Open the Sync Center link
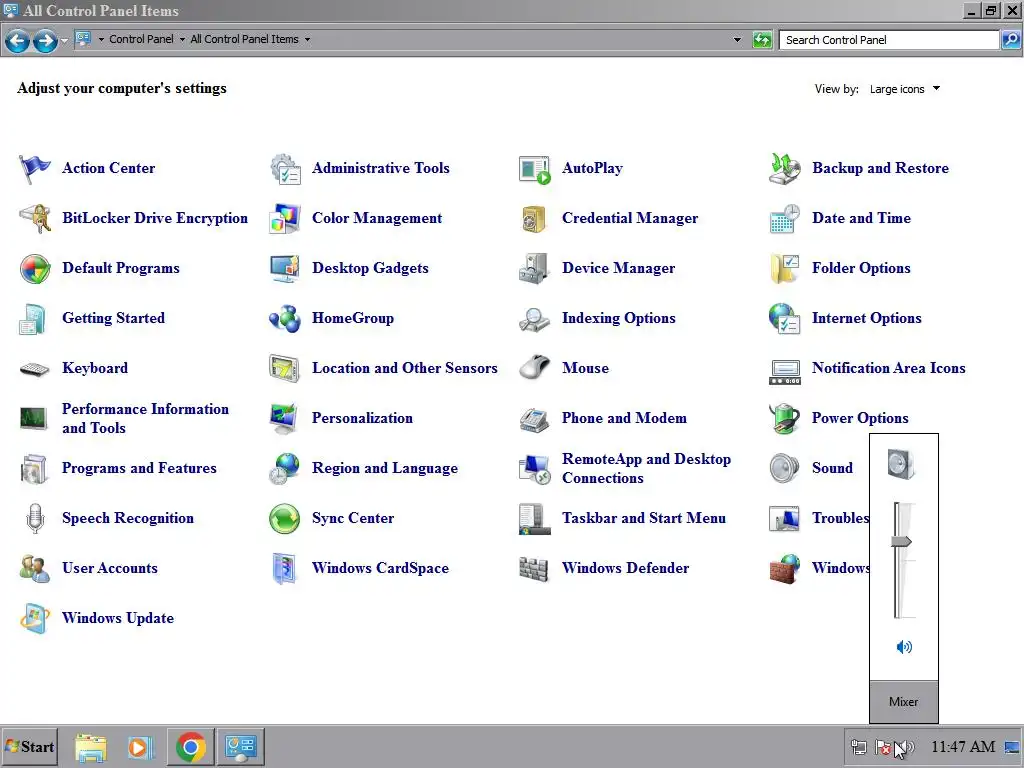1024x768 pixels. pos(353,519)
